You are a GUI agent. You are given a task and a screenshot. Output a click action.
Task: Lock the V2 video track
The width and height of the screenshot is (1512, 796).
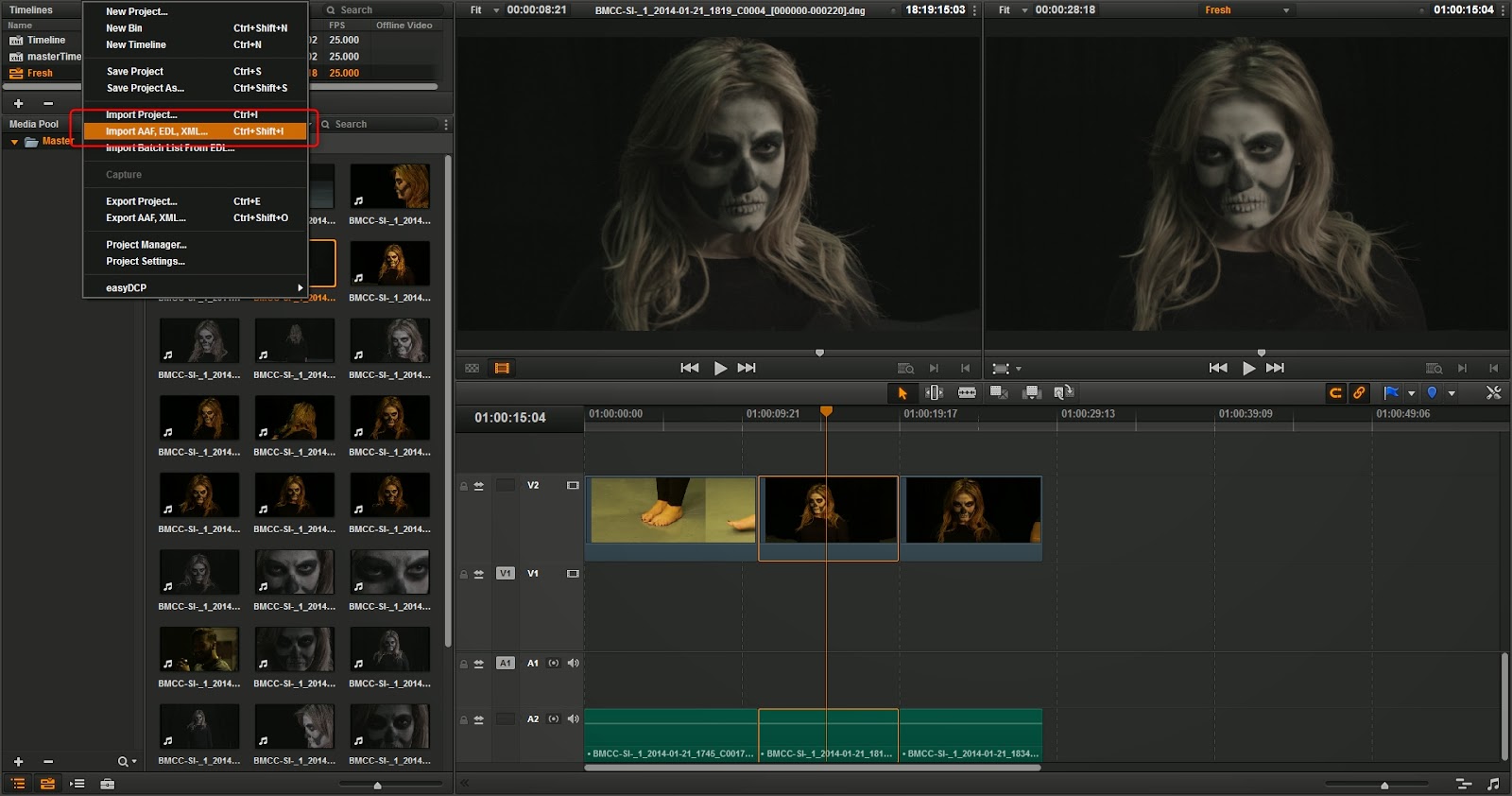pos(464,486)
